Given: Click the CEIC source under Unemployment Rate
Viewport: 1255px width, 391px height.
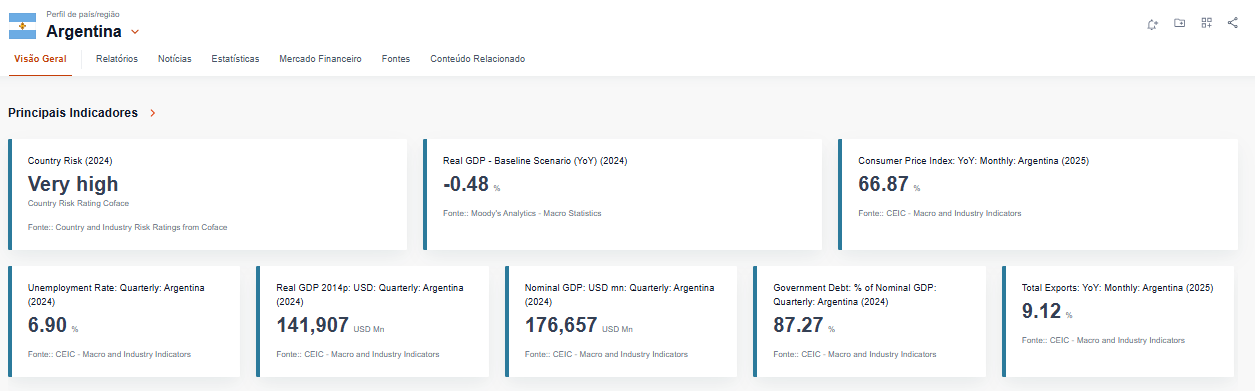Looking at the screenshot, I should pos(110,354).
